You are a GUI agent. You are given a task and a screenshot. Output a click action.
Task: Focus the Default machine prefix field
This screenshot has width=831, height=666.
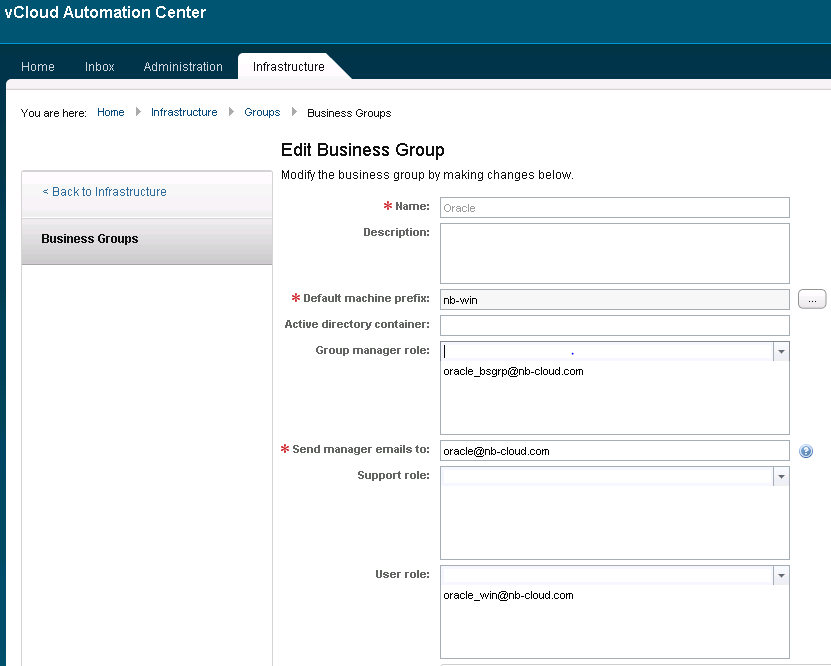615,300
